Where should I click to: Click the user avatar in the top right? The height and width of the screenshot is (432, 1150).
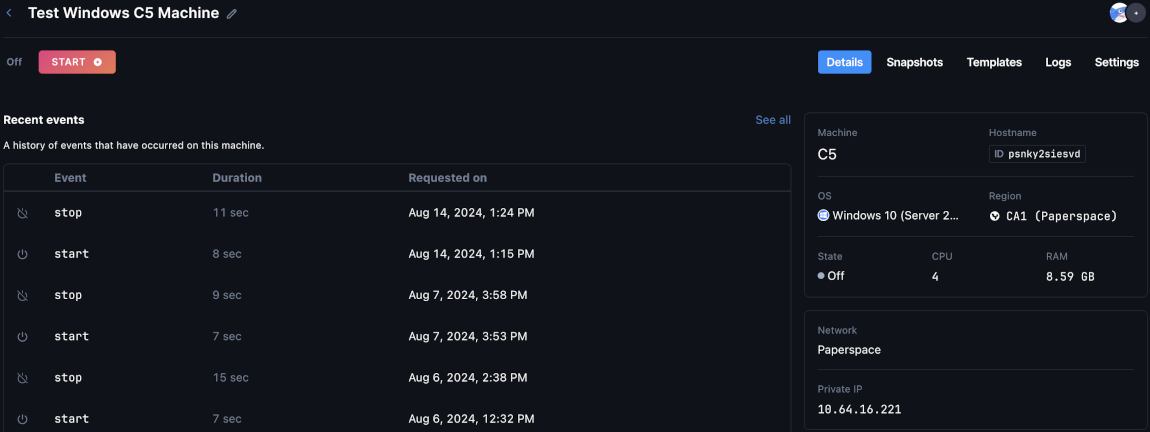point(1119,13)
